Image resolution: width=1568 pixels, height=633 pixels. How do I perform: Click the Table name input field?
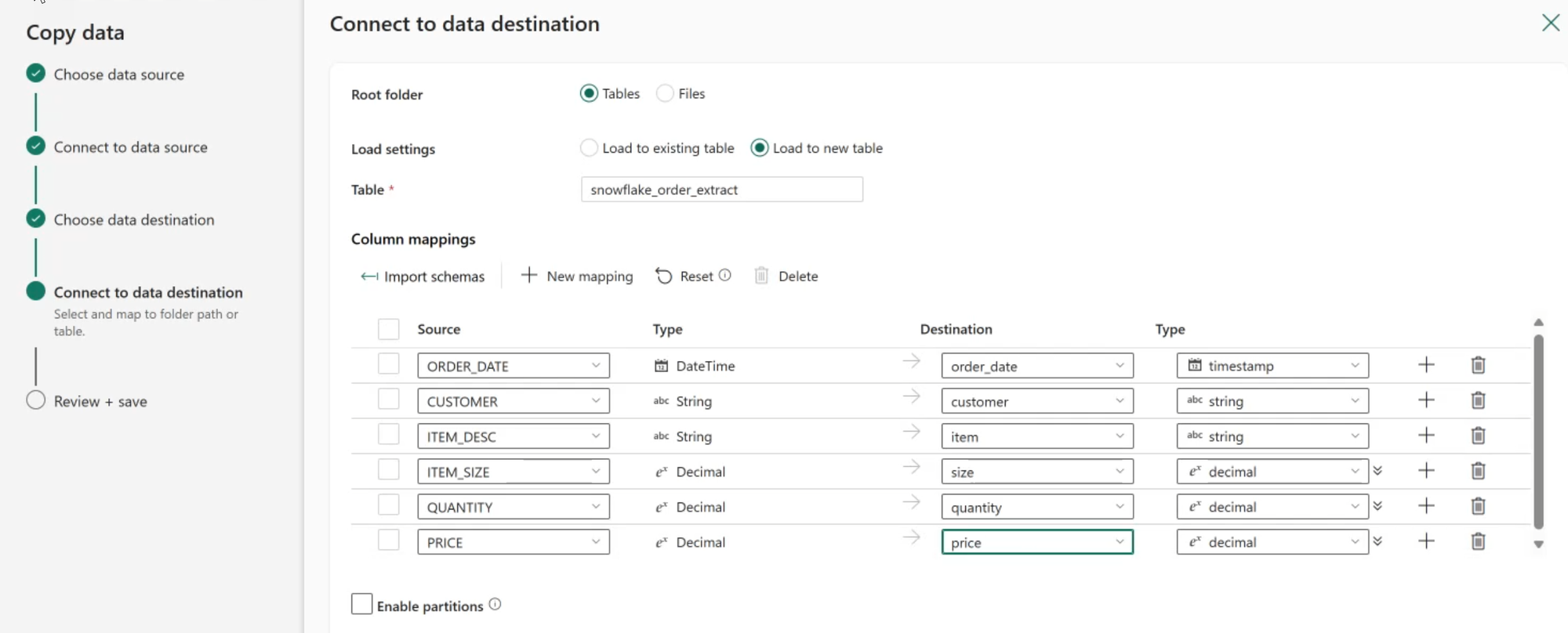pyautogui.click(x=721, y=190)
